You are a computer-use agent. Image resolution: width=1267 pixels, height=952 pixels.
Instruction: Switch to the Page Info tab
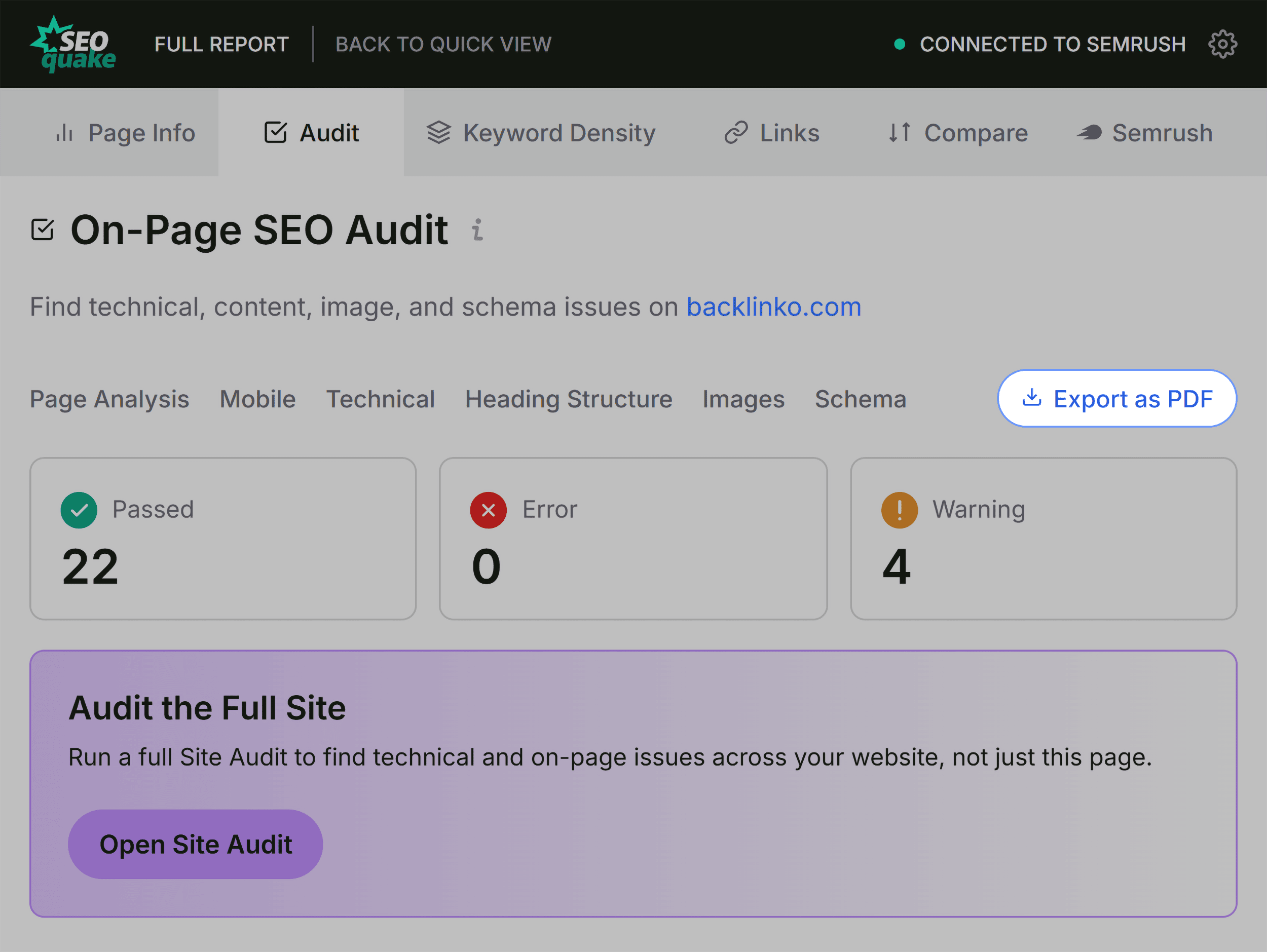109,132
